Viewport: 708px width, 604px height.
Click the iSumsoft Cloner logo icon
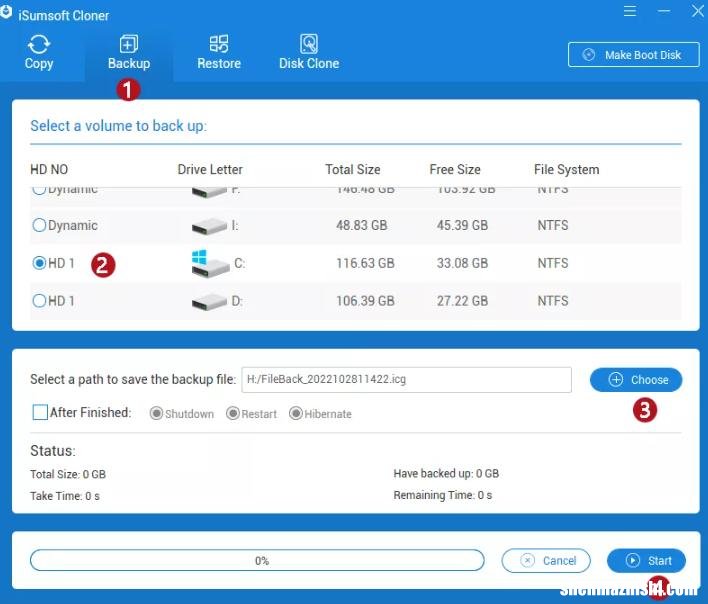coord(6,13)
